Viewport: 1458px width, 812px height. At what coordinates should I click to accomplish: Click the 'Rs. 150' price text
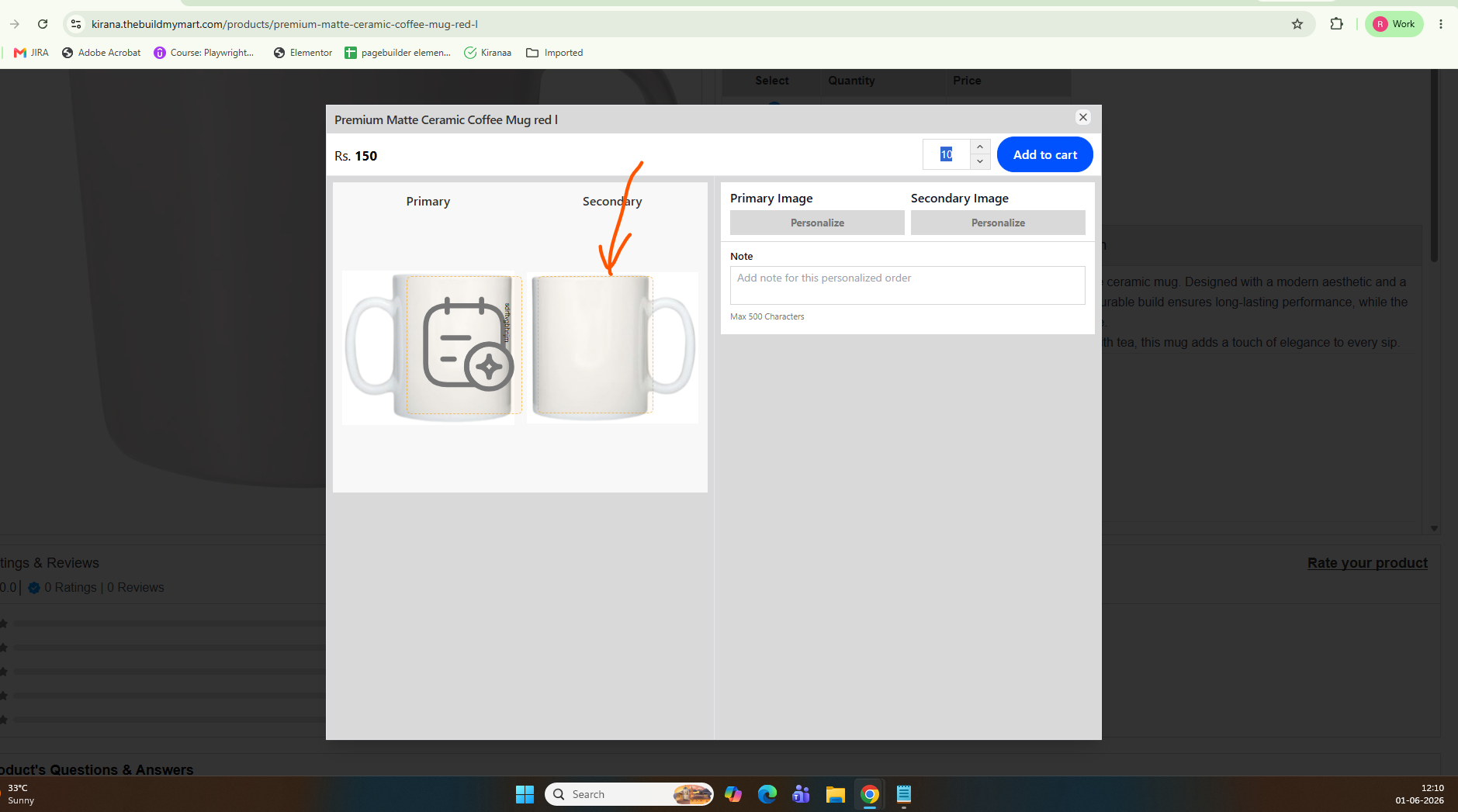[356, 156]
